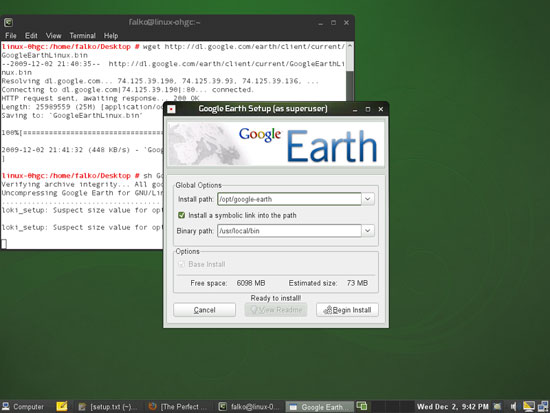The image size is (550, 413).
Task: Open the volume control speaker icon
Action: coord(514,406)
